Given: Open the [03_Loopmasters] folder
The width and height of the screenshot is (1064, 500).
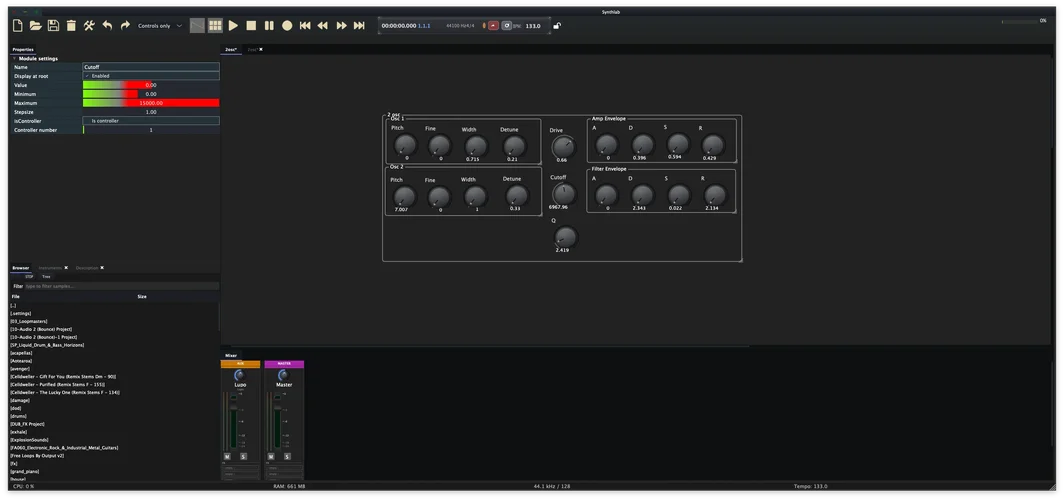Looking at the screenshot, I should coord(29,321).
